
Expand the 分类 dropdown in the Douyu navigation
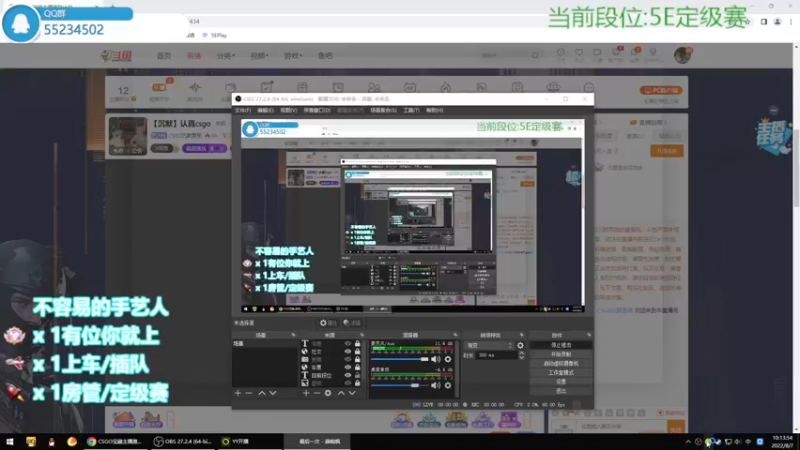click(225, 56)
